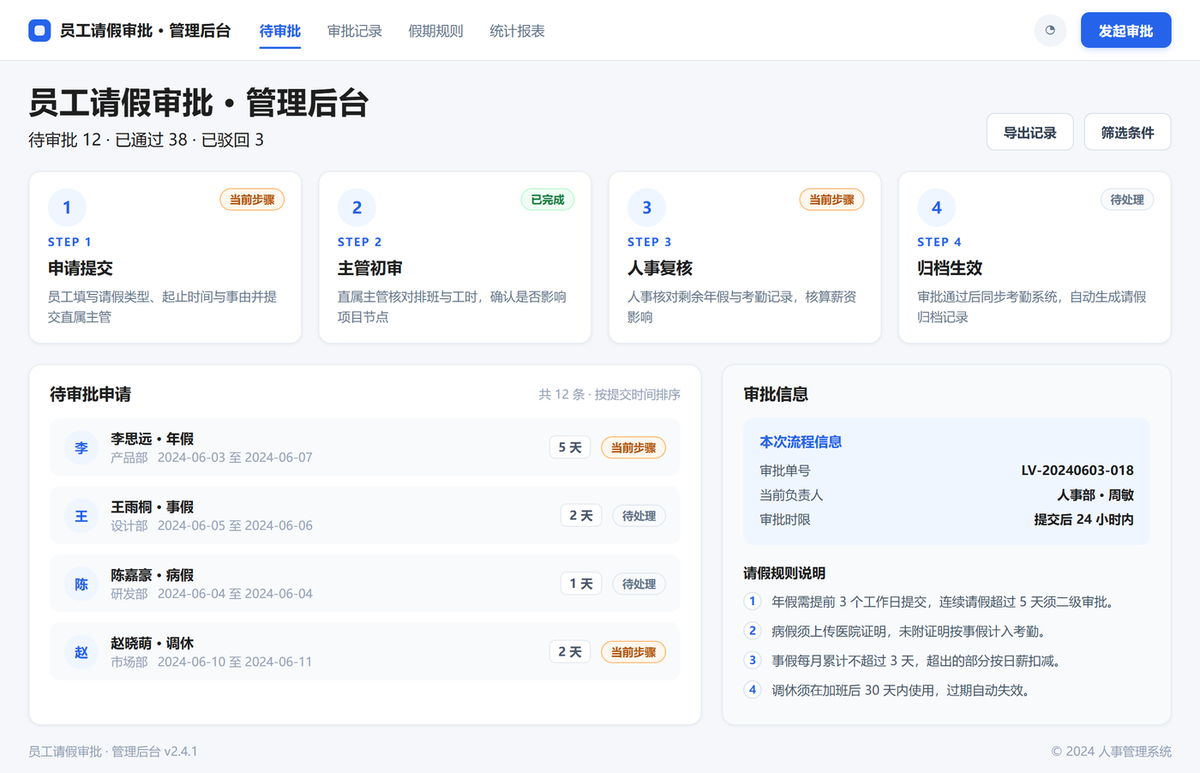
Task: Click the 王 avatar in the request list
Action: (x=82, y=516)
